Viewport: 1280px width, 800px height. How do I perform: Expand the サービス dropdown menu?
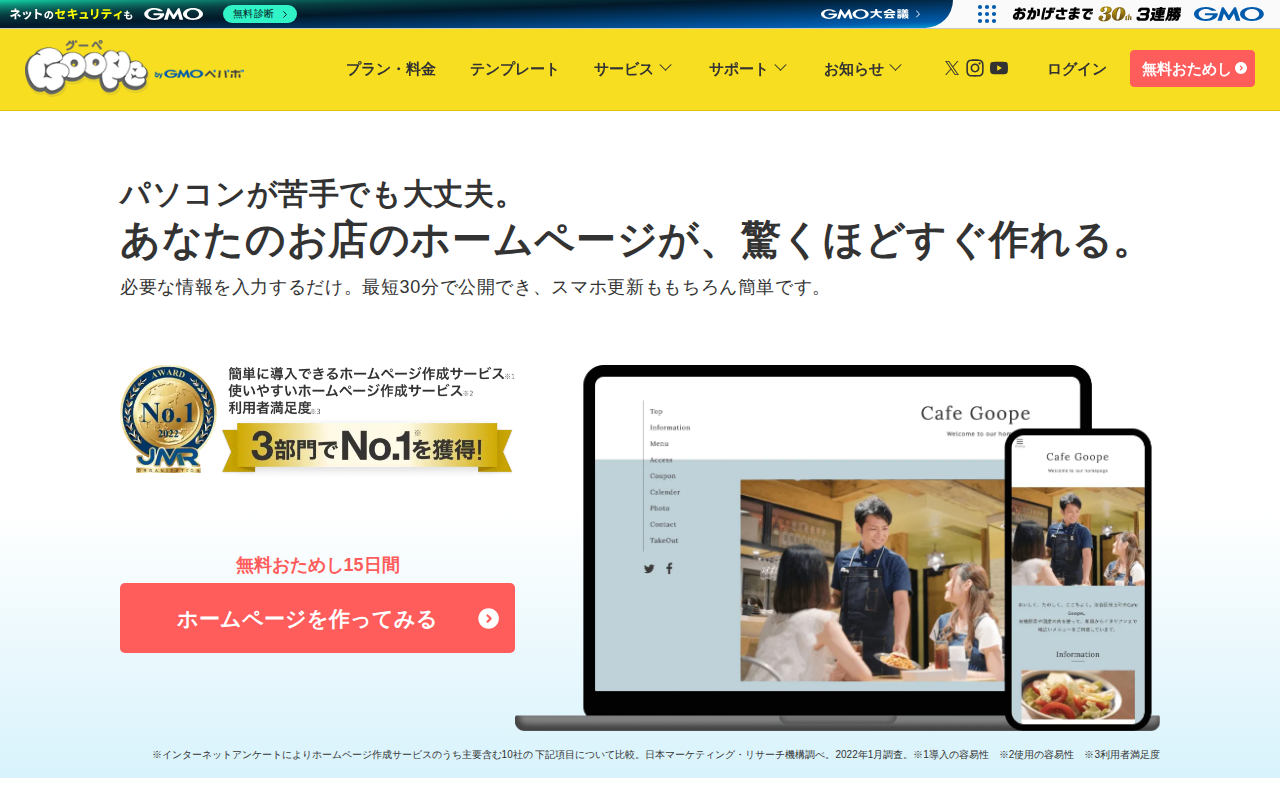click(x=633, y=68)
